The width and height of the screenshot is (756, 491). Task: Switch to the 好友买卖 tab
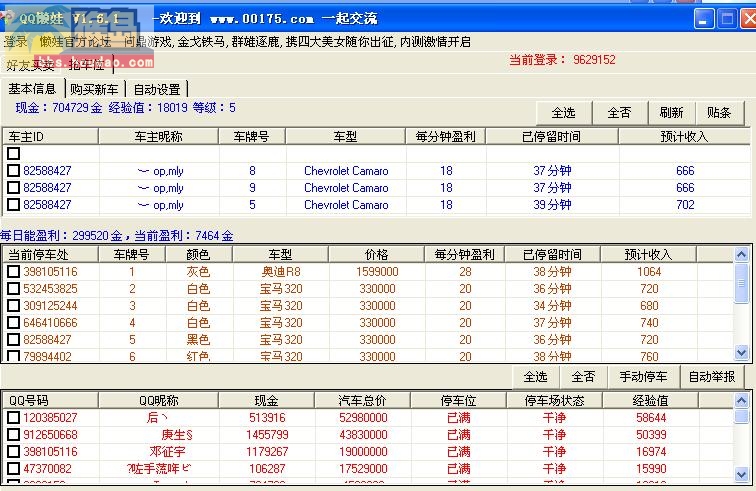30,65
